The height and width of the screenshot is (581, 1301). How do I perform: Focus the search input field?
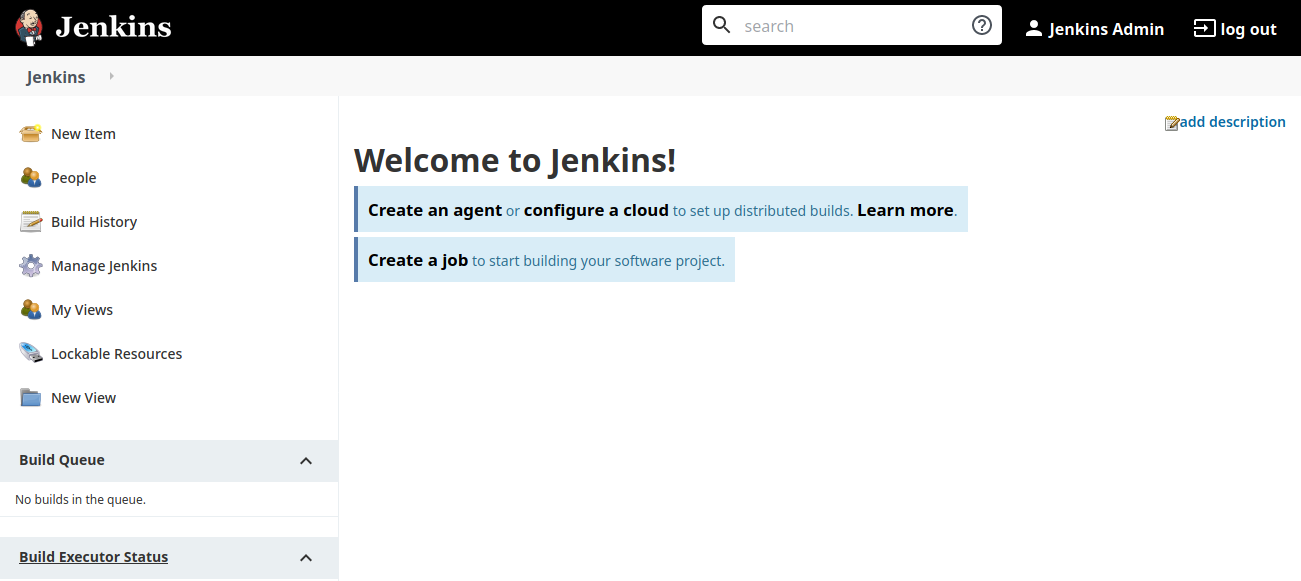click(852, 25)
